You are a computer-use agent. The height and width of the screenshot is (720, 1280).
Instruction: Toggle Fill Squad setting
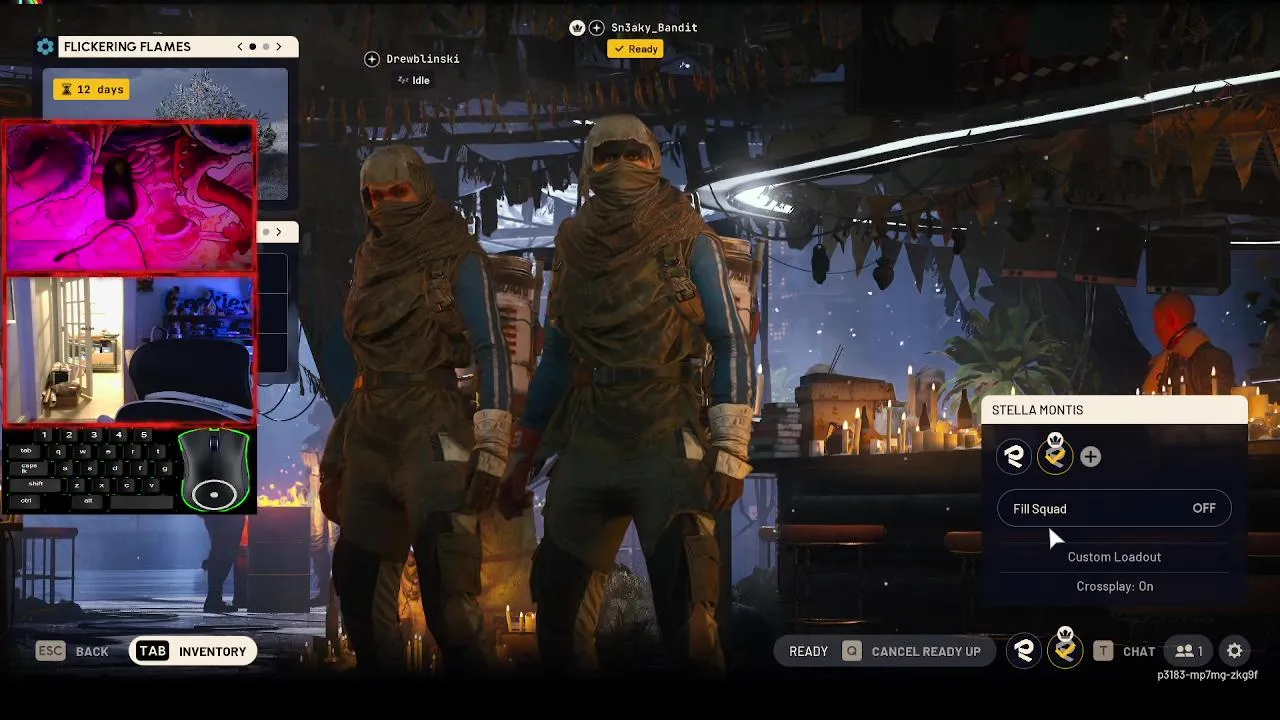(1114, 509)
